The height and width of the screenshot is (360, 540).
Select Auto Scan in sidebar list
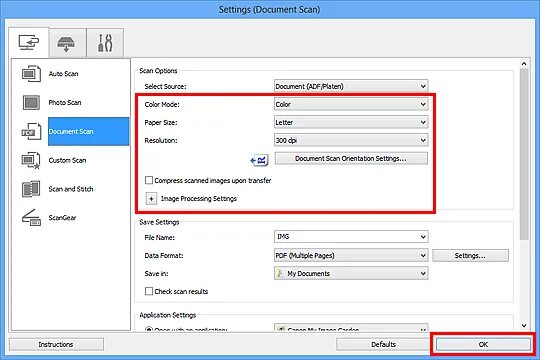click(x=63, y=74)
